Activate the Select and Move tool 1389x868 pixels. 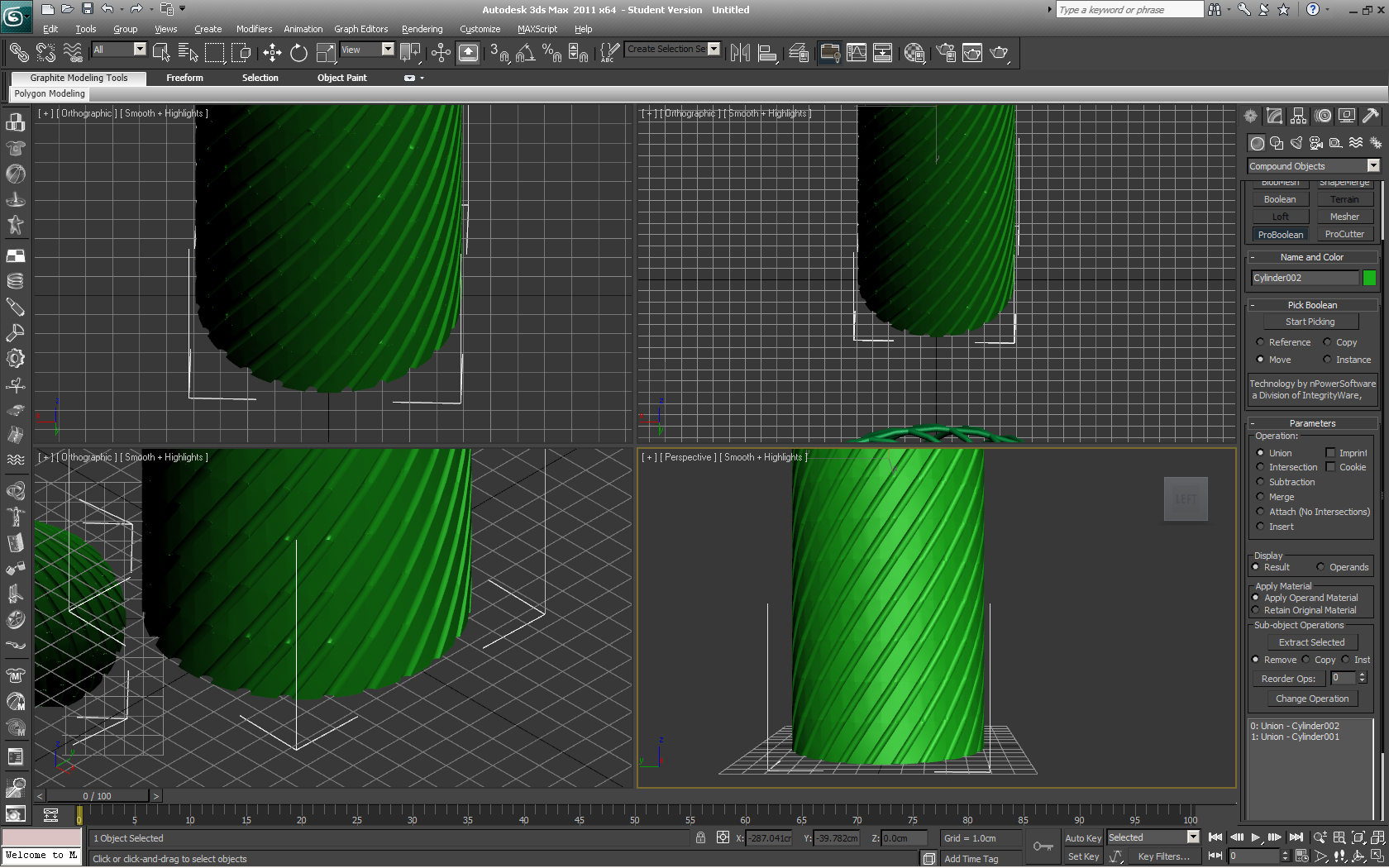pos(272,53)
